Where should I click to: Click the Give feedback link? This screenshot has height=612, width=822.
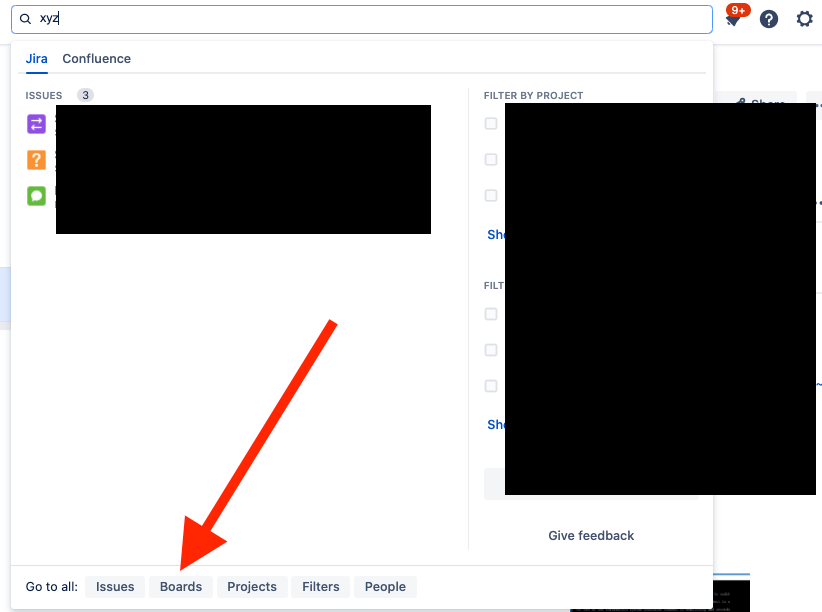pyautogui.click(x=591, y=535)
